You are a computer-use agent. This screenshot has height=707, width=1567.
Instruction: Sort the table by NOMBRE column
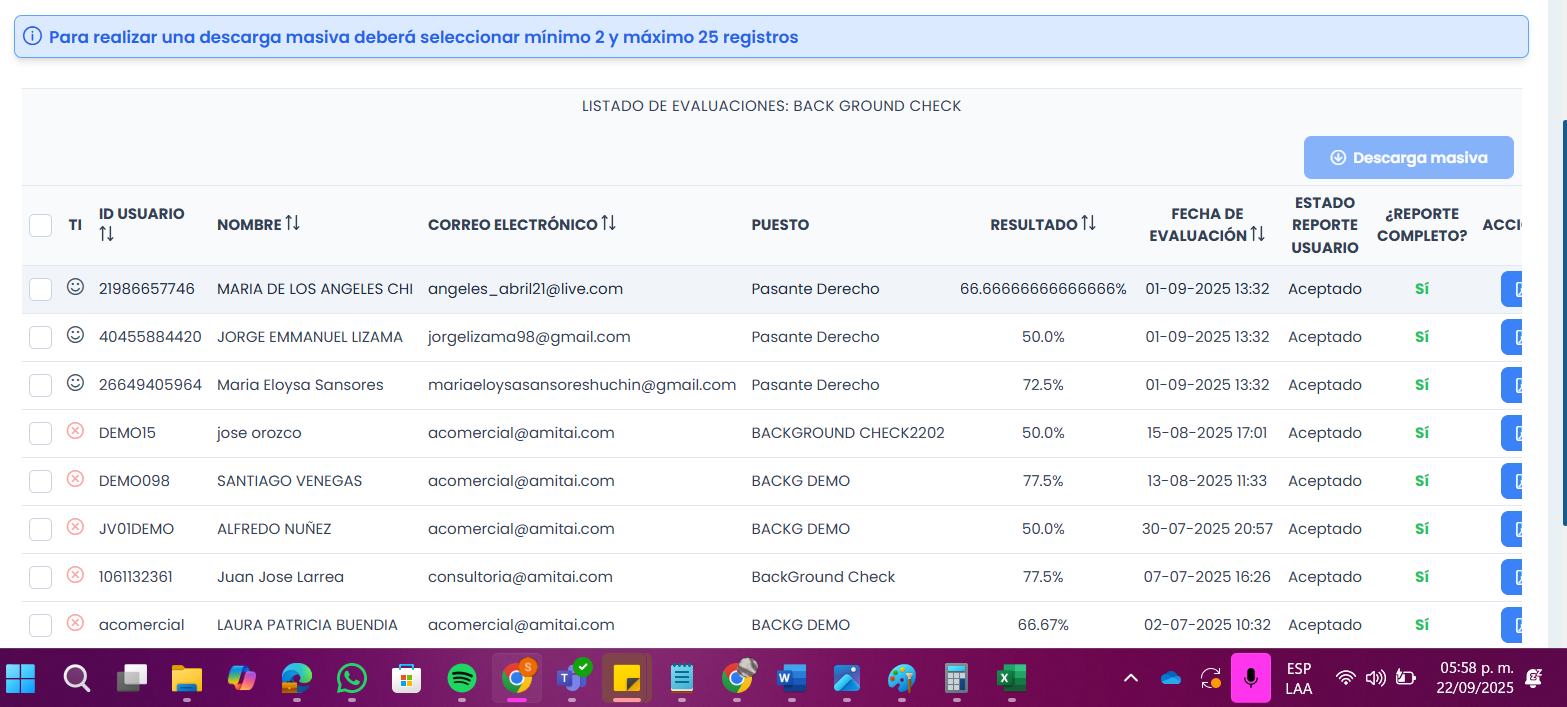click(292, 223)
